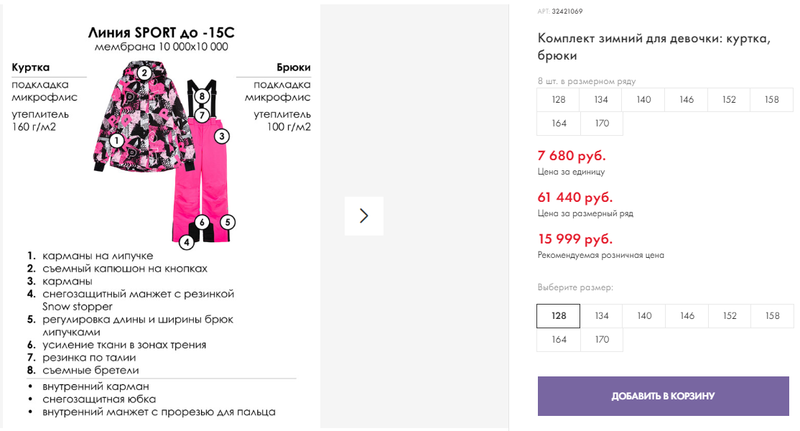Click the product title Комплект зимний

654,47
